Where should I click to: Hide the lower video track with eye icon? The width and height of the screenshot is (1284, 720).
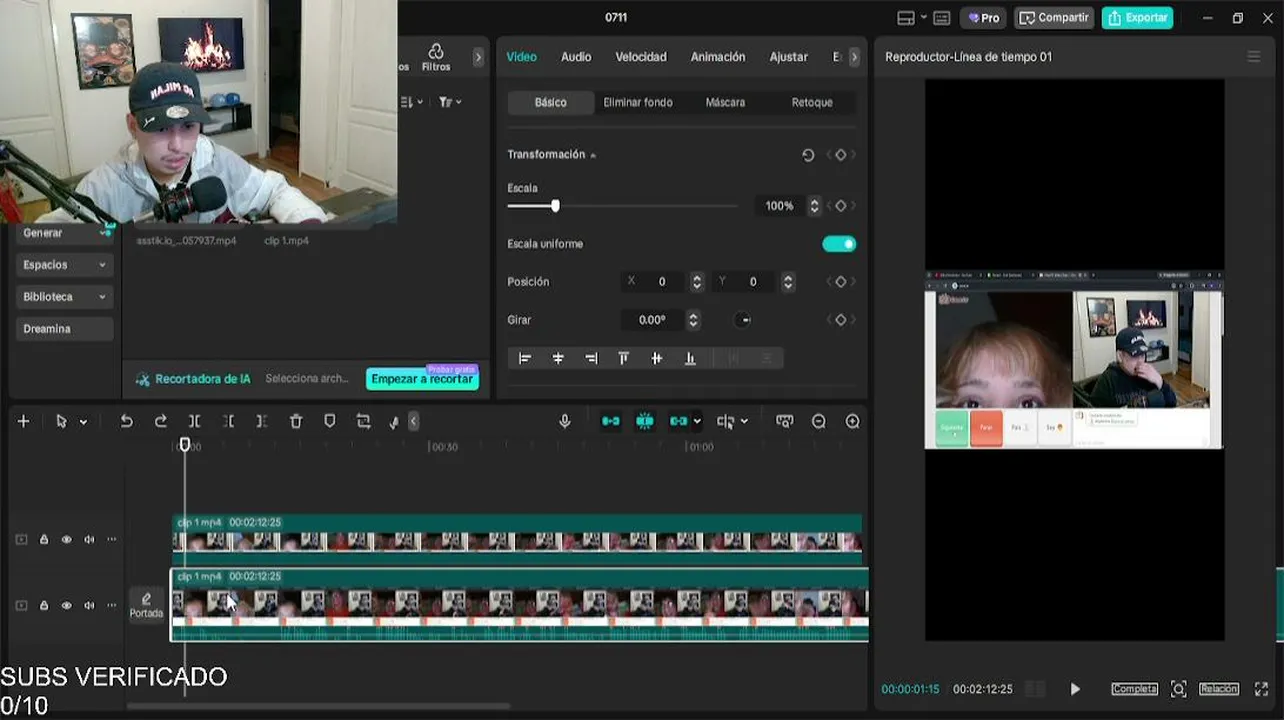pos(66,606)
